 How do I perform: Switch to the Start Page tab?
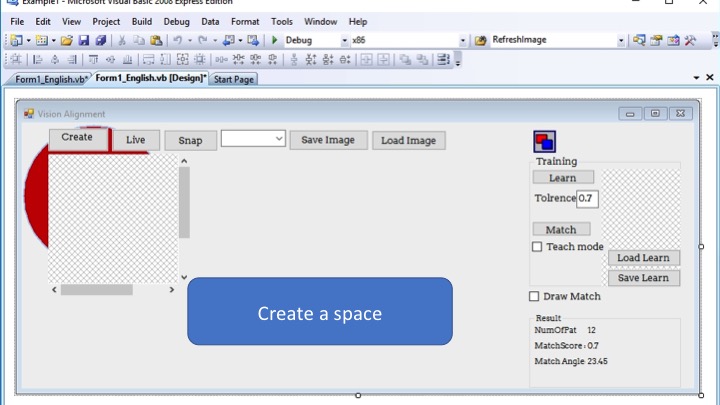[x=234, y=79]
